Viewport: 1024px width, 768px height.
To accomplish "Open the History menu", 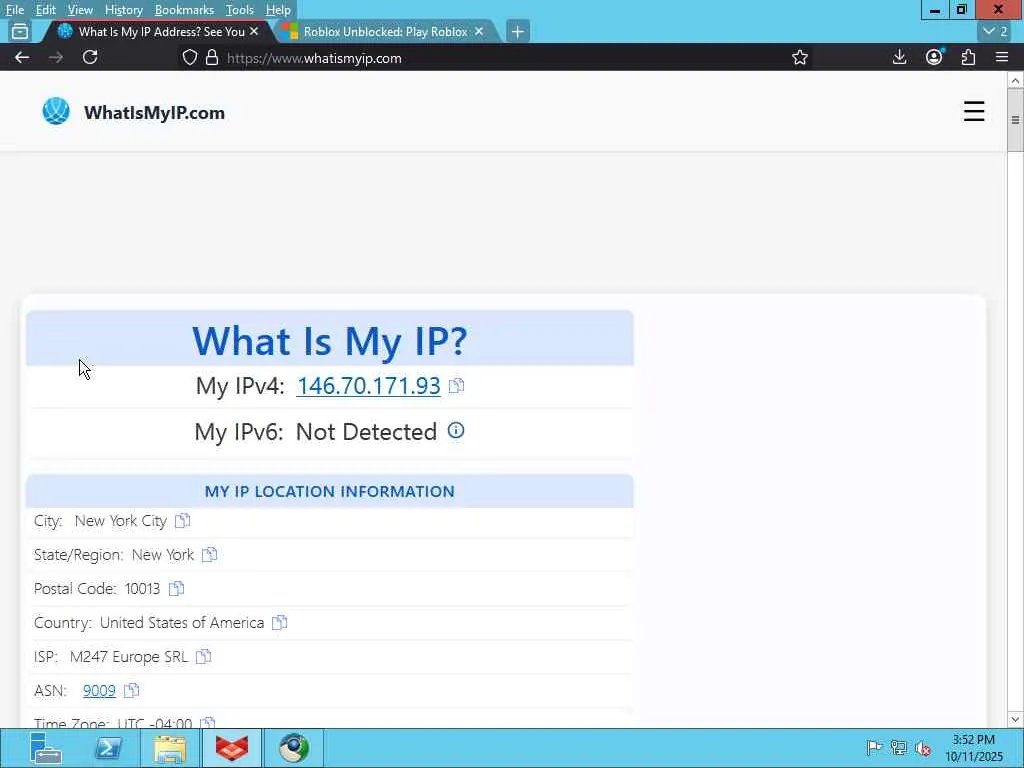I will click(x=123, y=10).
